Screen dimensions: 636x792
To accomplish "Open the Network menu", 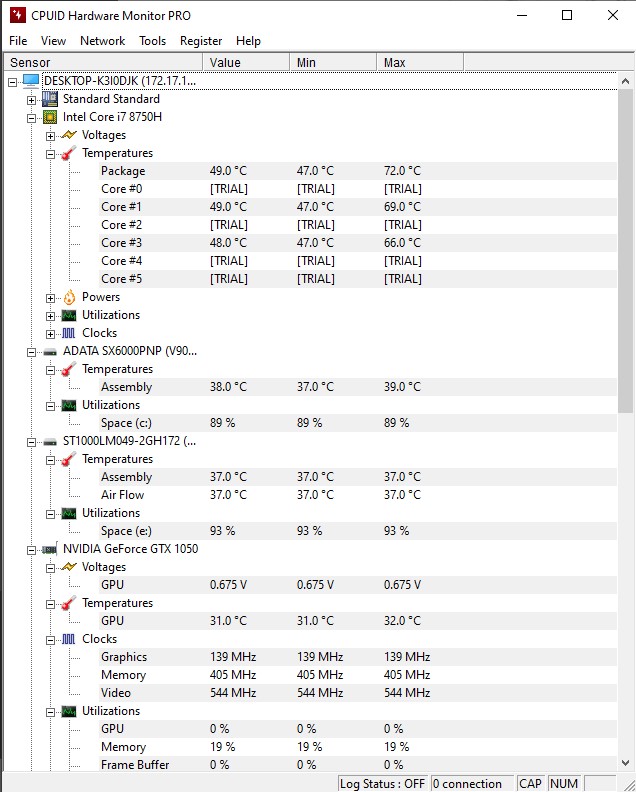I will 102,41.
